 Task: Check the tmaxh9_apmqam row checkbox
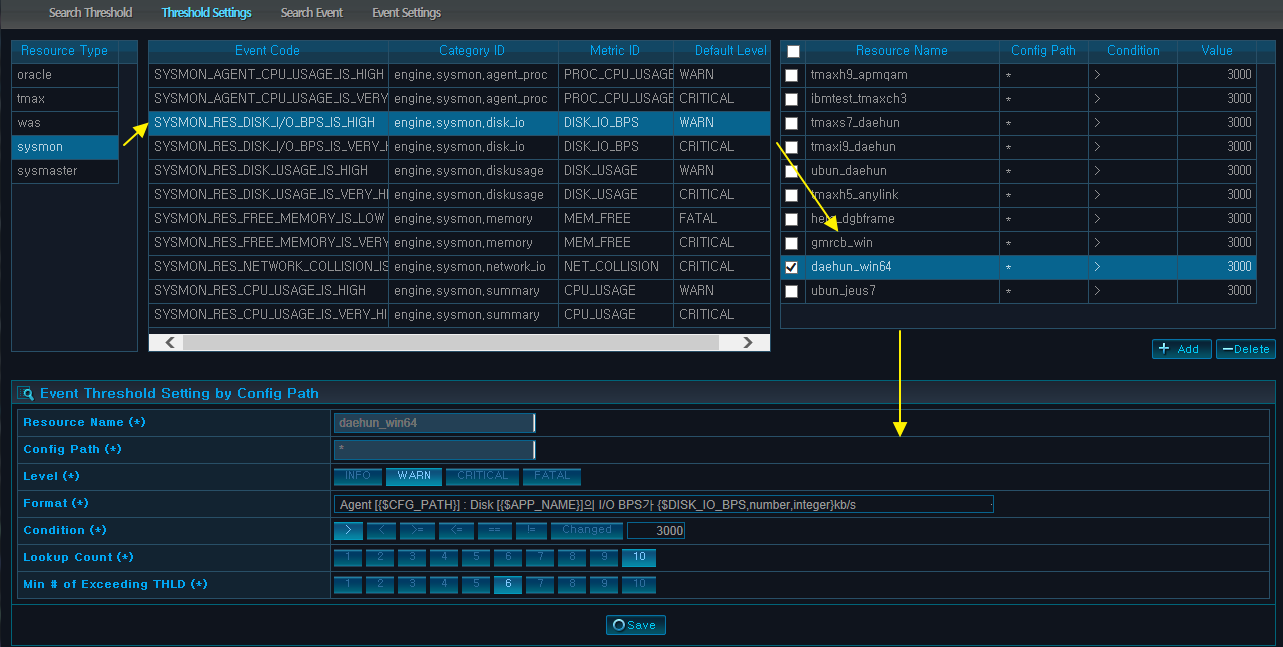[x=792, y=75]
